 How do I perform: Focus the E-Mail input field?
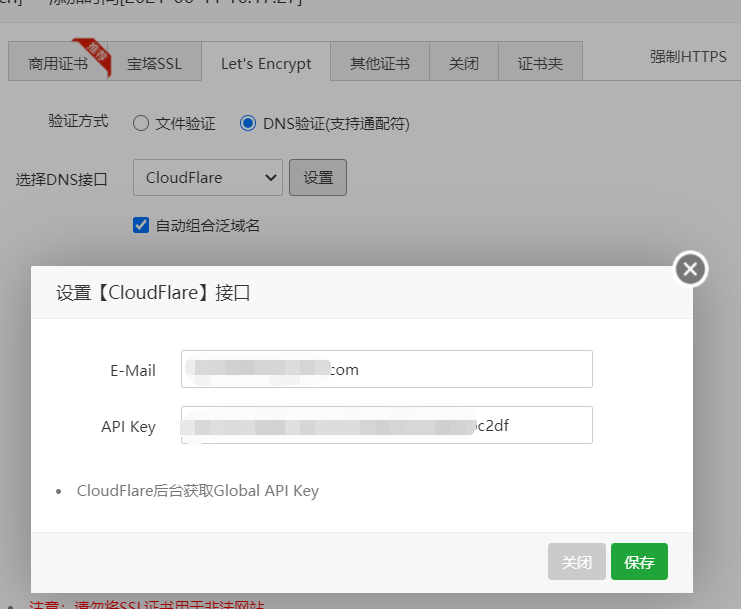click(x=387, y=369)
